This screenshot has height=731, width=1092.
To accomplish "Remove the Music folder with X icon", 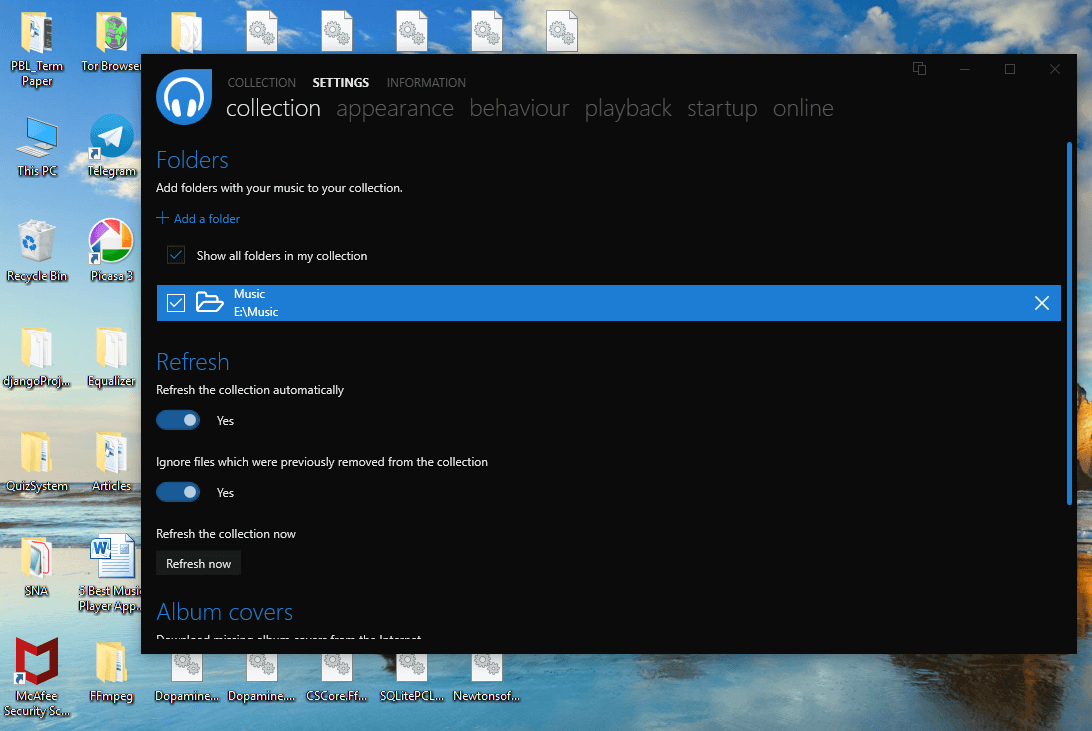I will tap(1041, 303).
